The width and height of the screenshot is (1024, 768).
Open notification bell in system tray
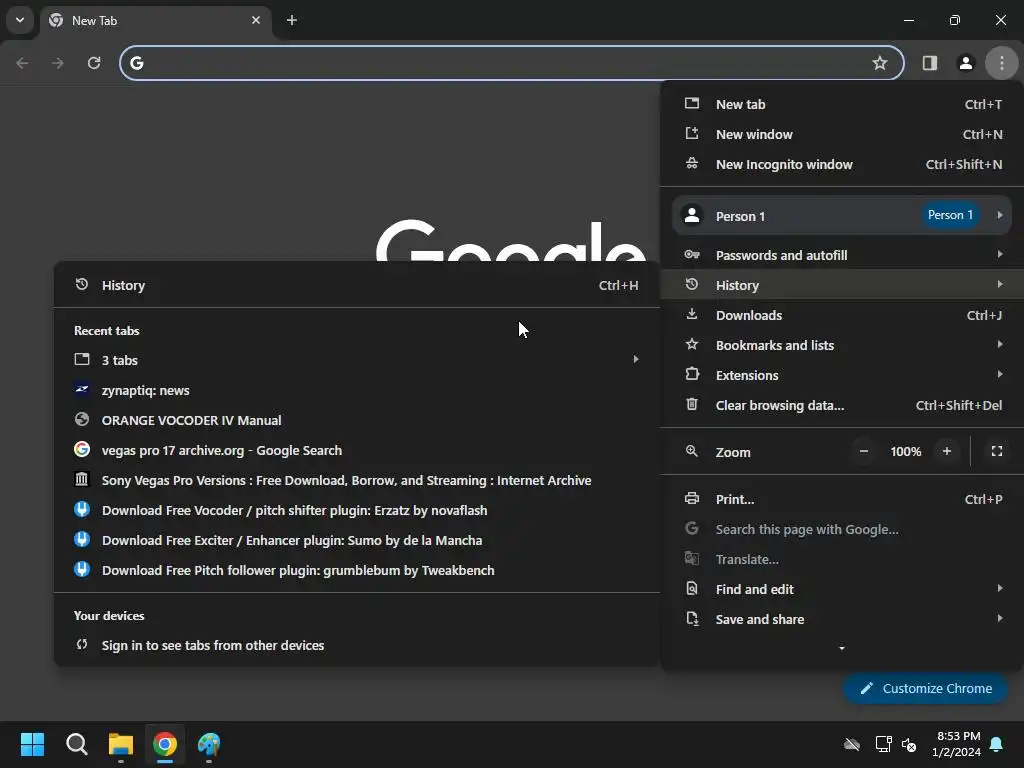(996, 744)
